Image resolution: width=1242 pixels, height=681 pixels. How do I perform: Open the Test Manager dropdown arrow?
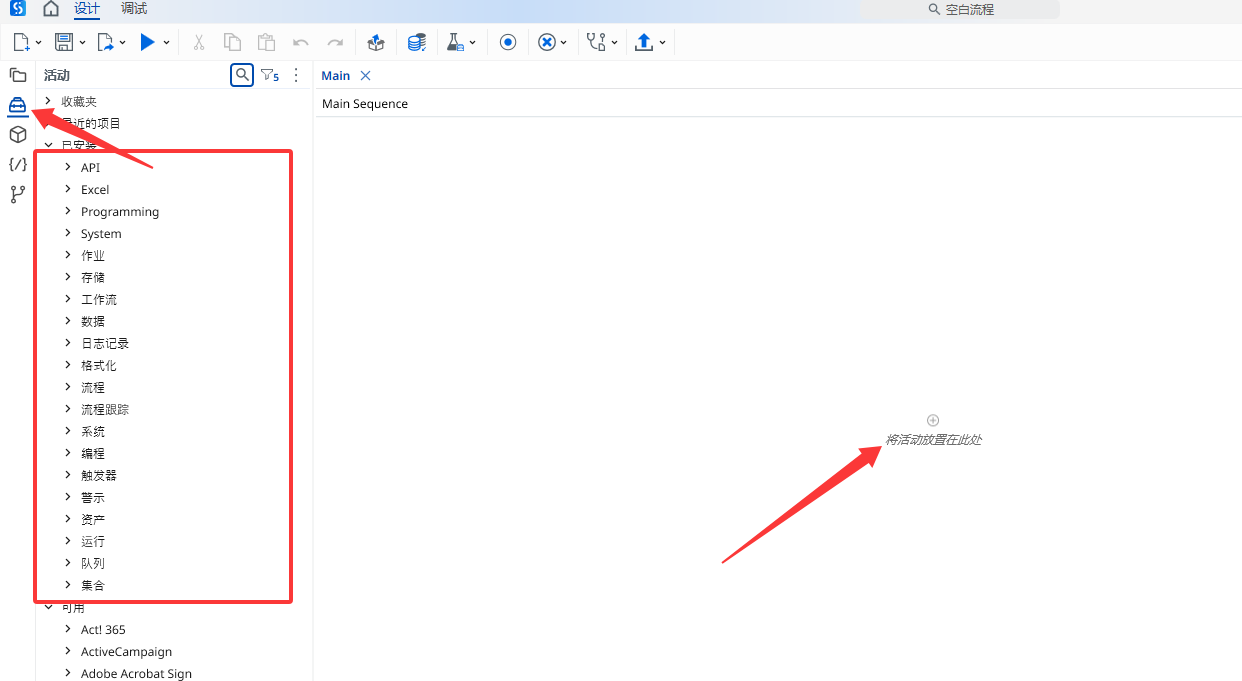472,43
